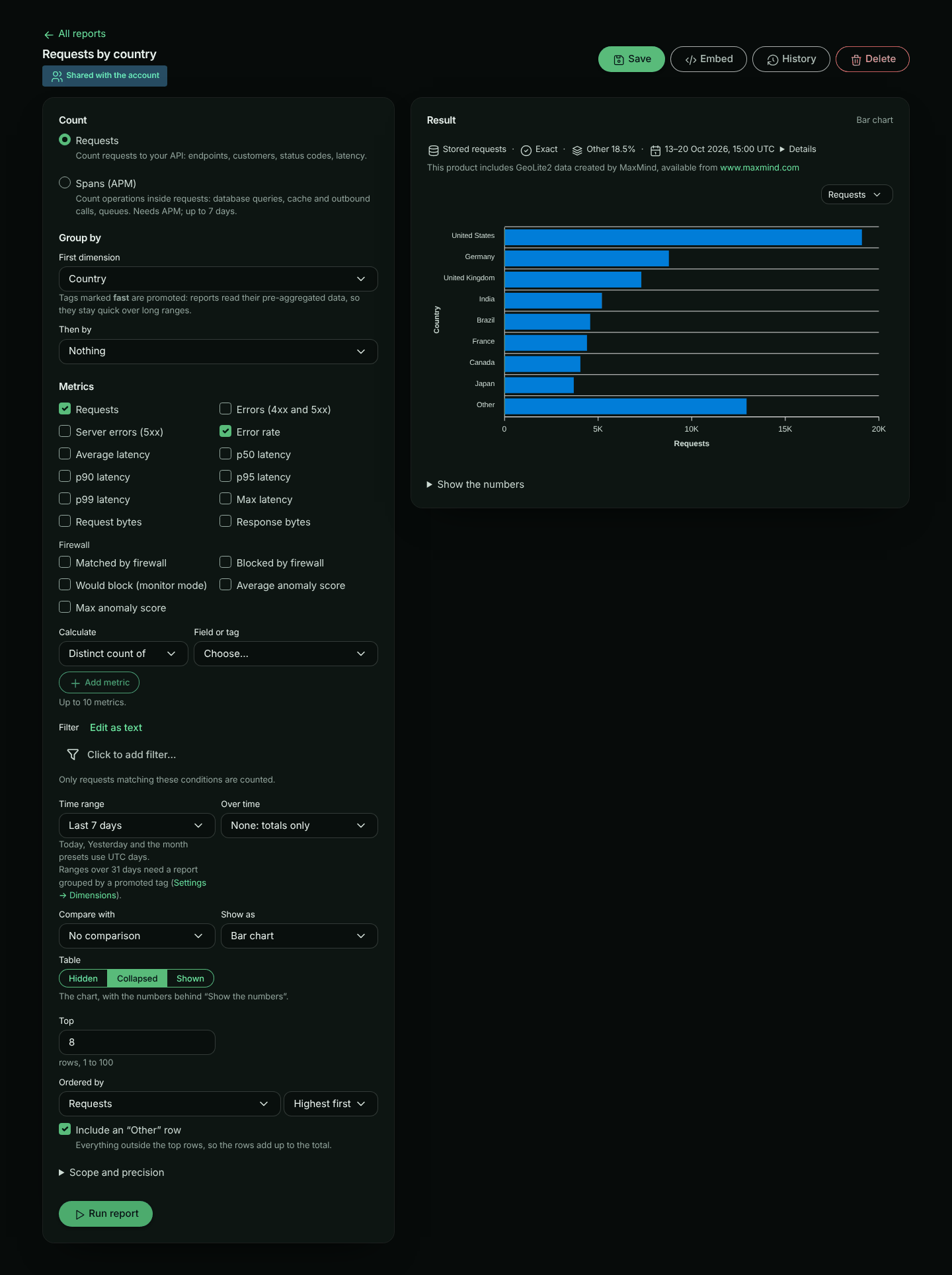
Task: Open chart metric Requests dropdown
Action: [857, 195]
